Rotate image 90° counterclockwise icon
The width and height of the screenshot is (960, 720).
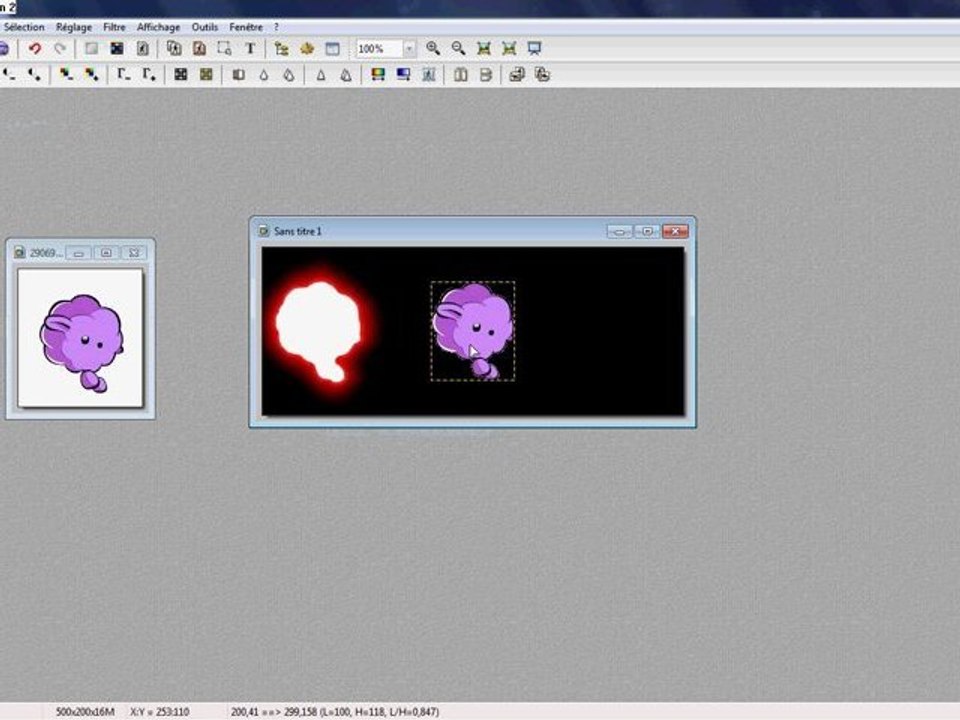pos(517,75)
